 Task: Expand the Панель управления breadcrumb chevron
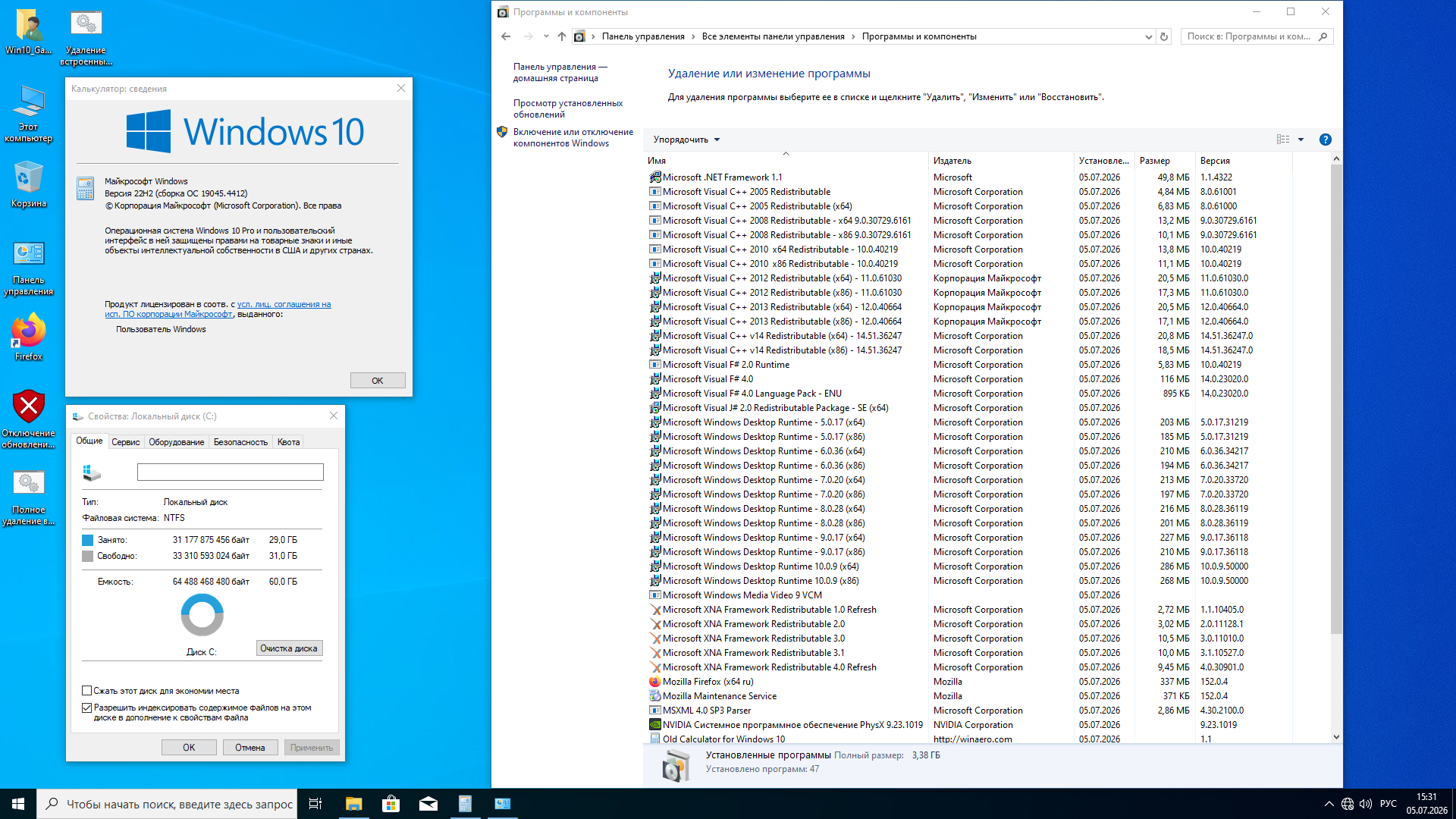click(693, 36)
